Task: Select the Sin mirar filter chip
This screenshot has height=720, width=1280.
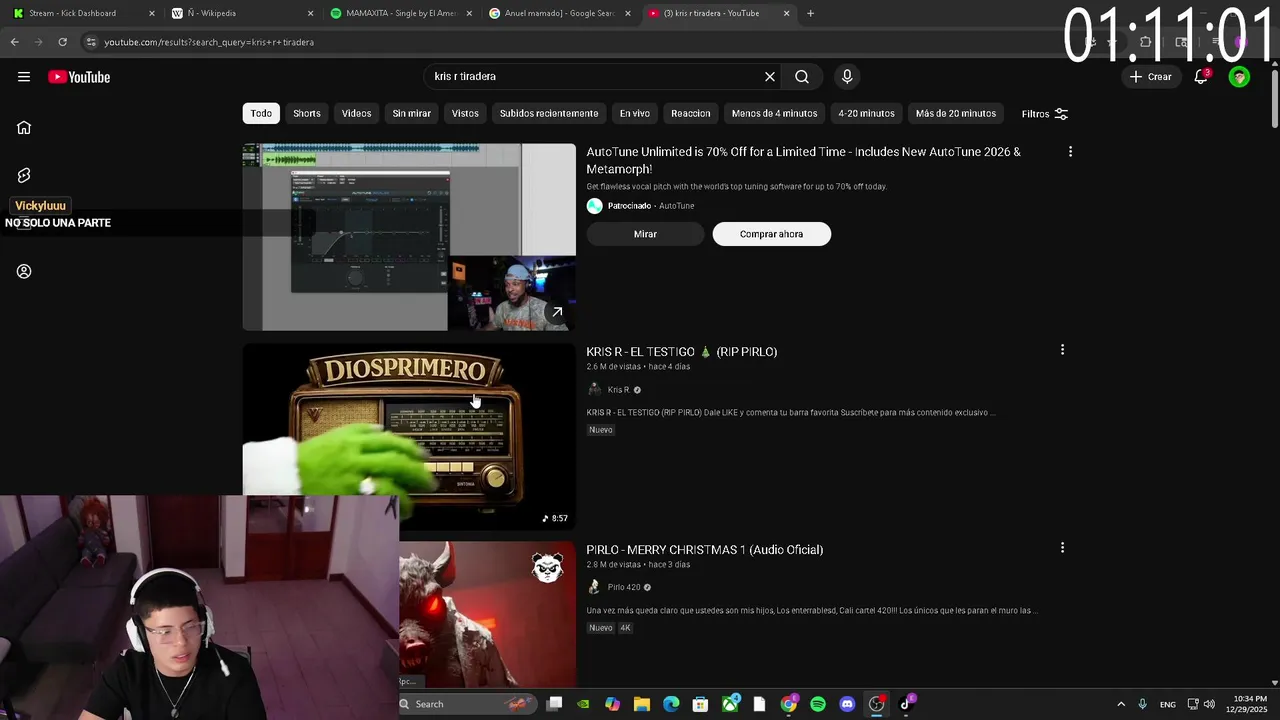Action: point(411,113)
